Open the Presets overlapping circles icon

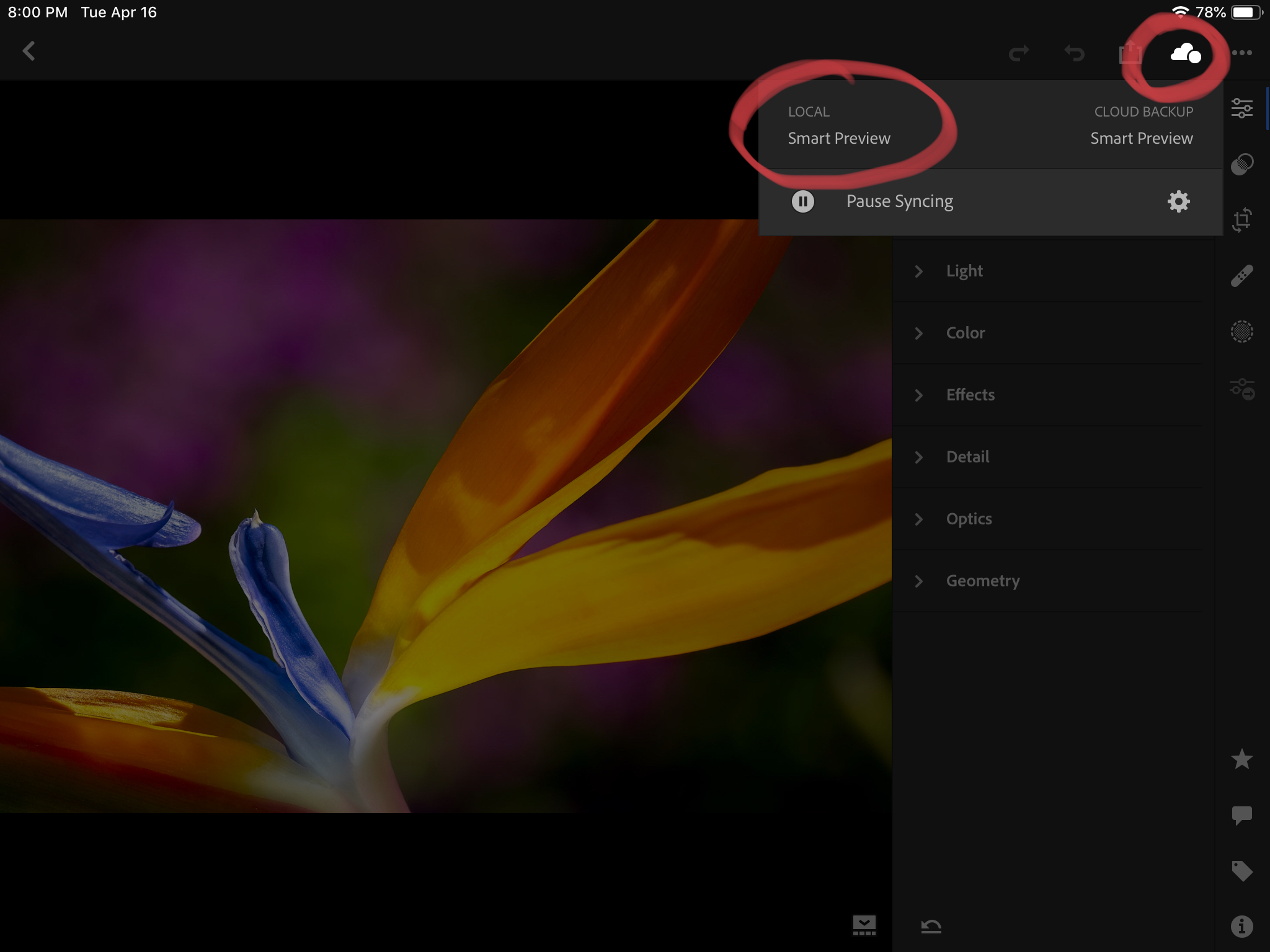click(1242, 164)
